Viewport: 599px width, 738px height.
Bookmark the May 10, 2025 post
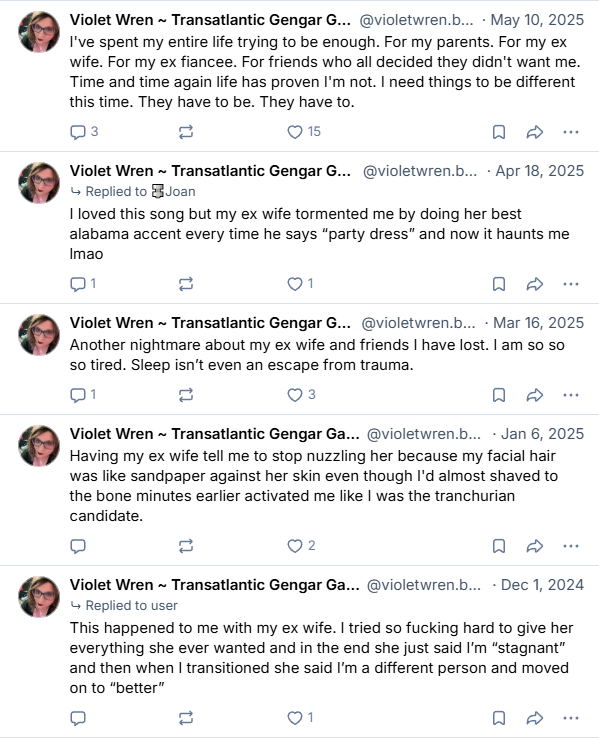[x=499, y=132]
